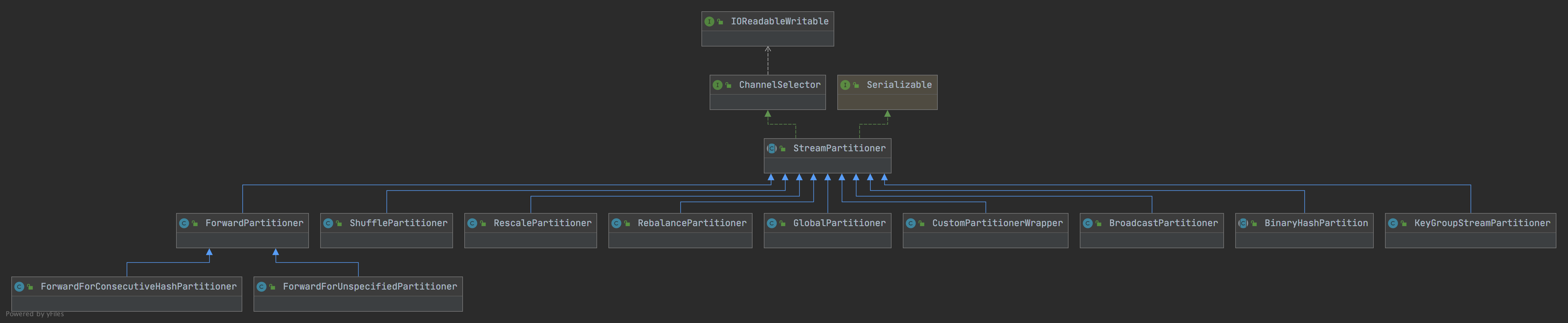
Task: Select the BinaryHashPartition node name
Action: click(x=1316, y=223)
